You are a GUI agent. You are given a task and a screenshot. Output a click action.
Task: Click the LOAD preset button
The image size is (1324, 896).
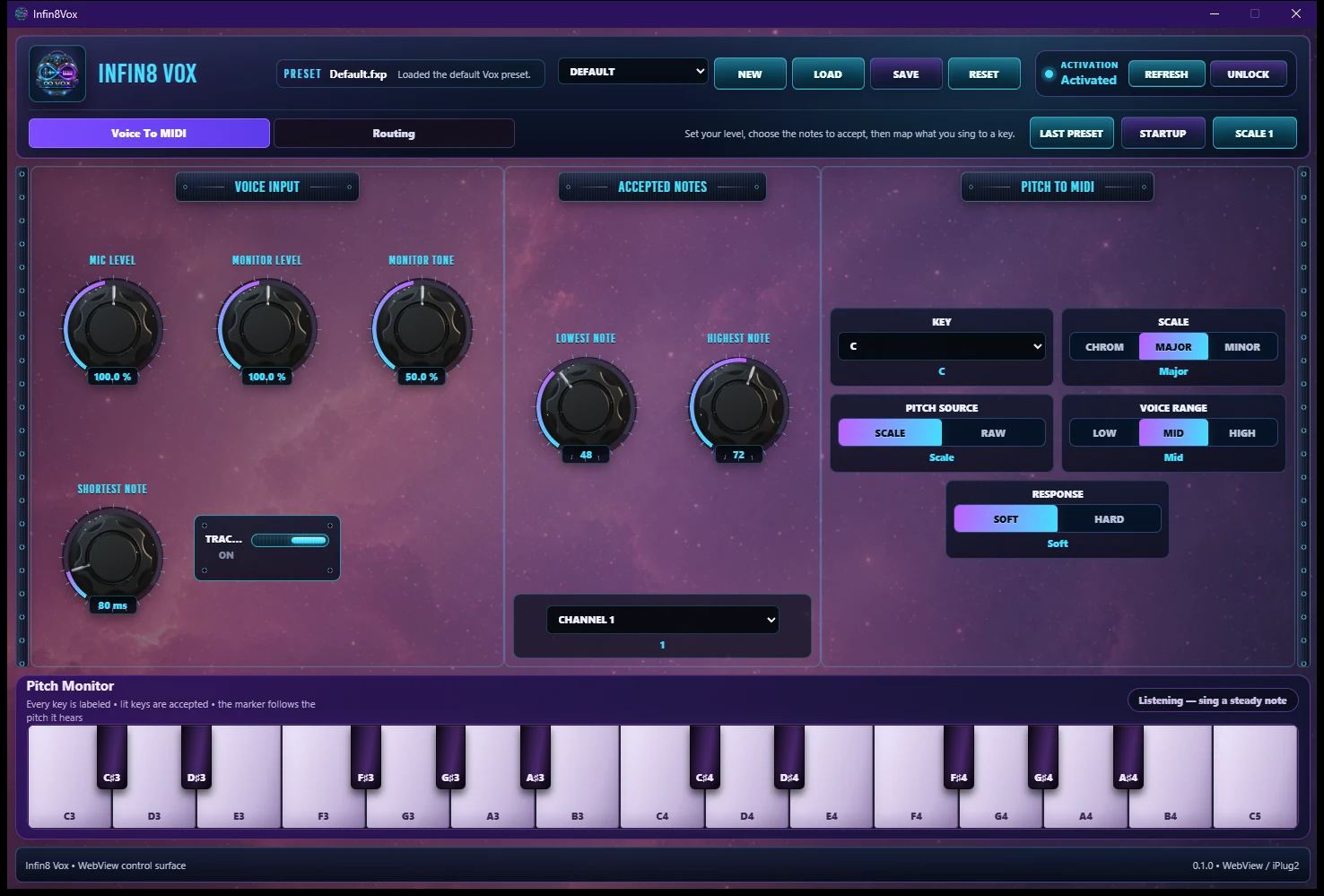828,74
